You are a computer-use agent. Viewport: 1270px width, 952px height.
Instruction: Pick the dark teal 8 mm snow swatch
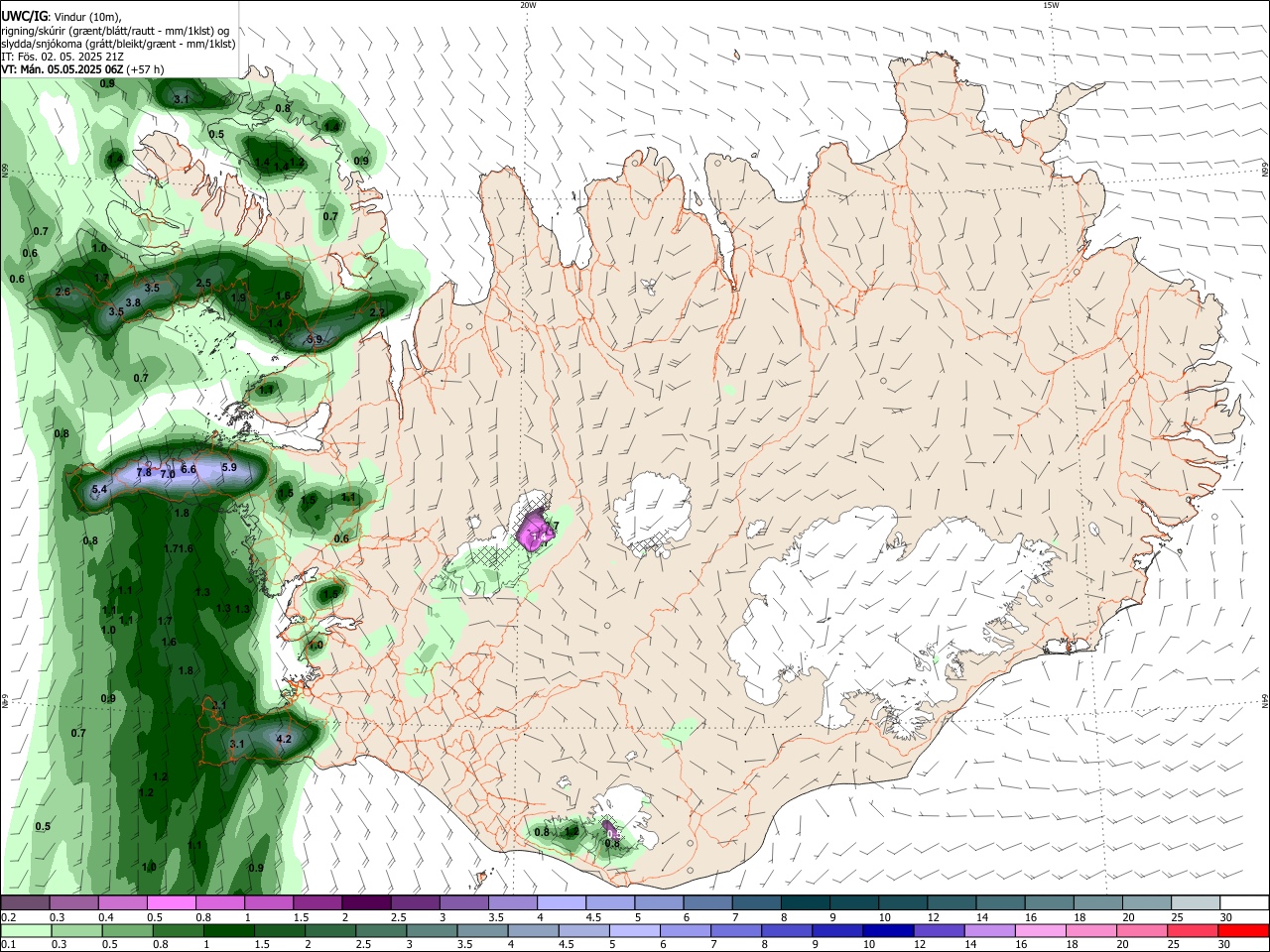pyautogui.click(x=805, y=902)
